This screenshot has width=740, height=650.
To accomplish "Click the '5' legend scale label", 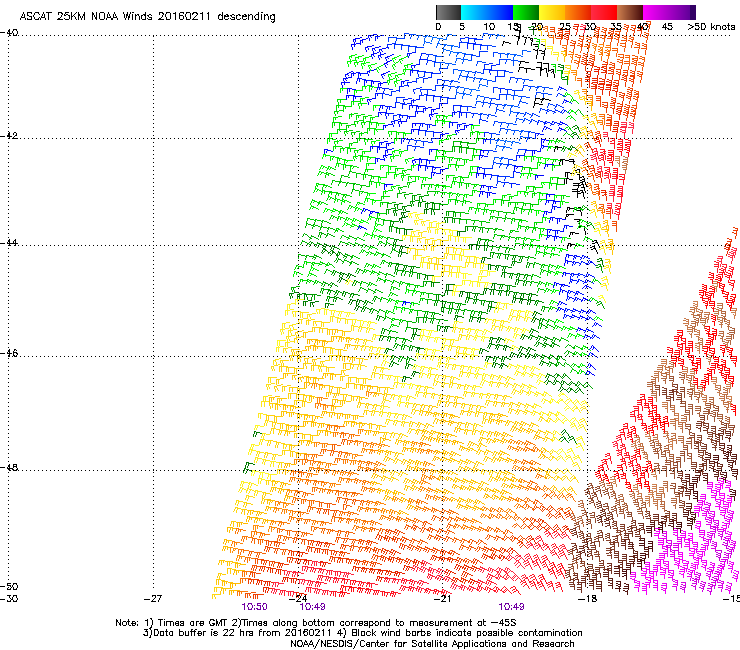I will point(462,27).
